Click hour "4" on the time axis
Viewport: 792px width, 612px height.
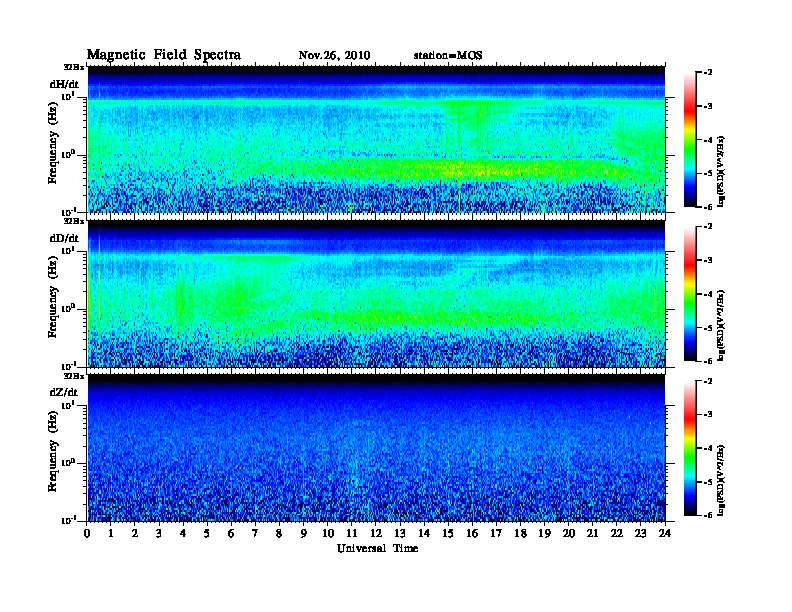[x=183, y=533]
